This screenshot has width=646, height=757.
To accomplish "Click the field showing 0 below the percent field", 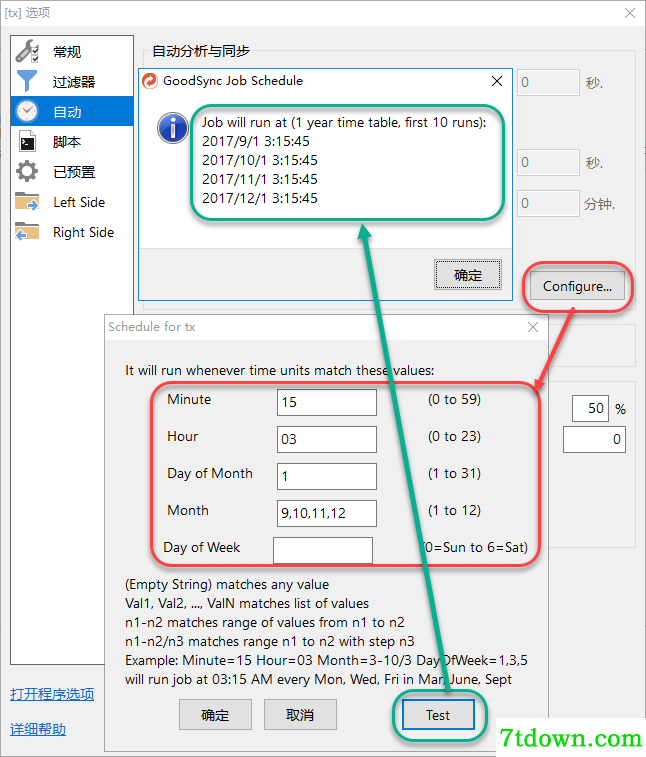I will (594, 439).
